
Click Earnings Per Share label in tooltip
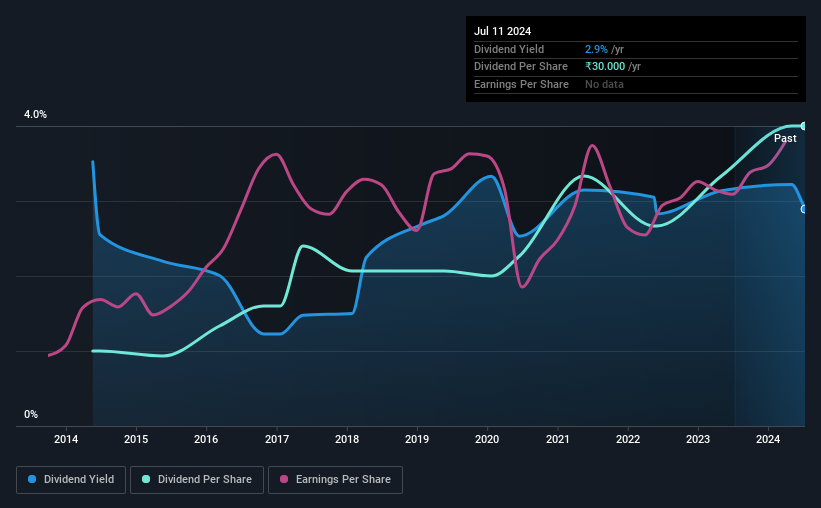click(521, 84)
